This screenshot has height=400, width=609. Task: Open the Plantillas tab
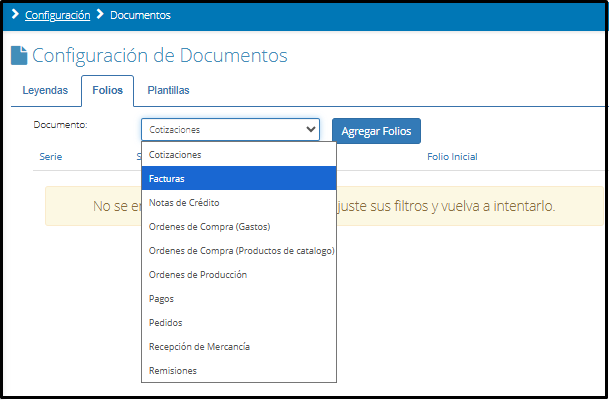coord(168,91)
